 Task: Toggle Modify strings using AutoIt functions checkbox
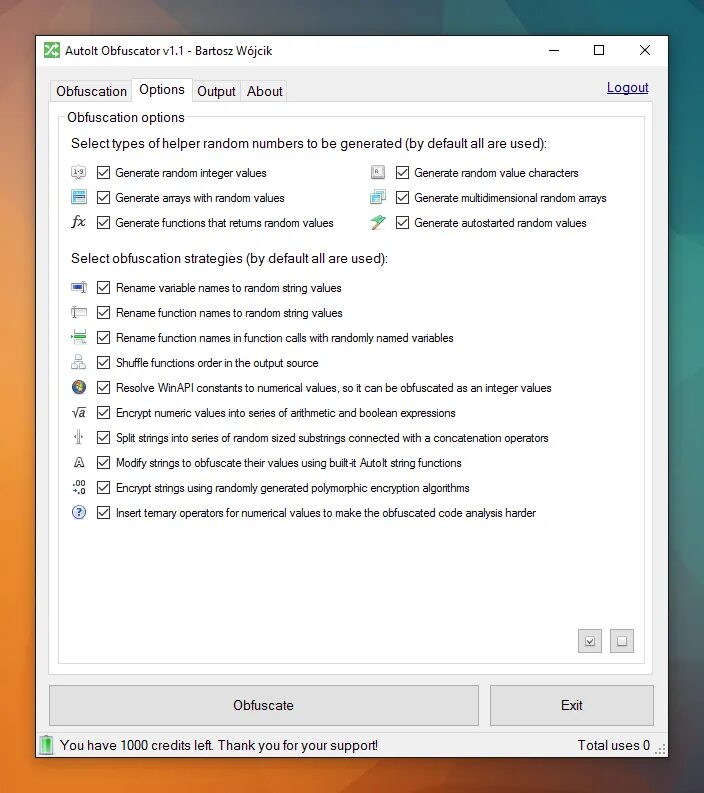pyautogui.click(x=103, y=462)
